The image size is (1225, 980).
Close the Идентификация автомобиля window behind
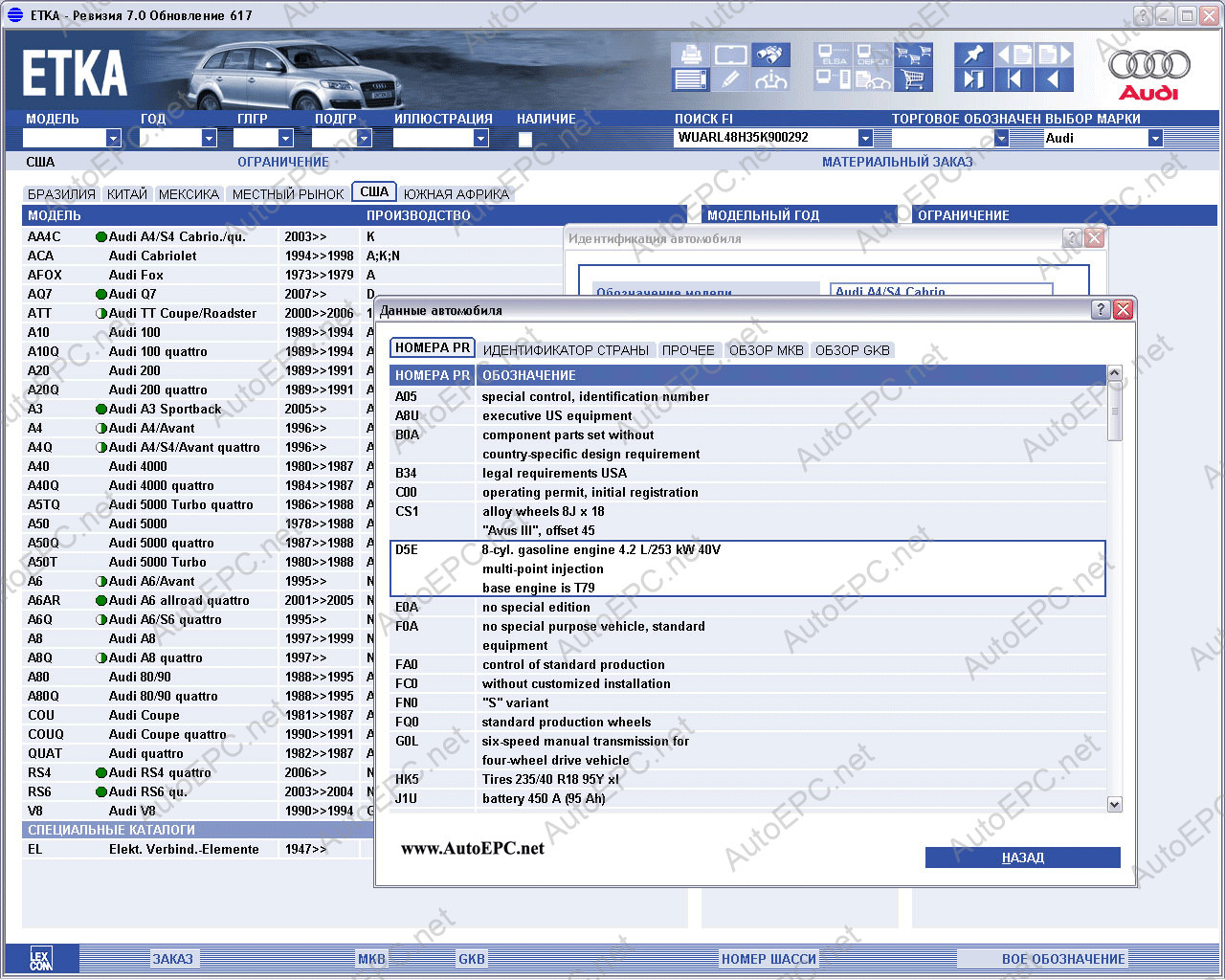(x=1095, y=237)
